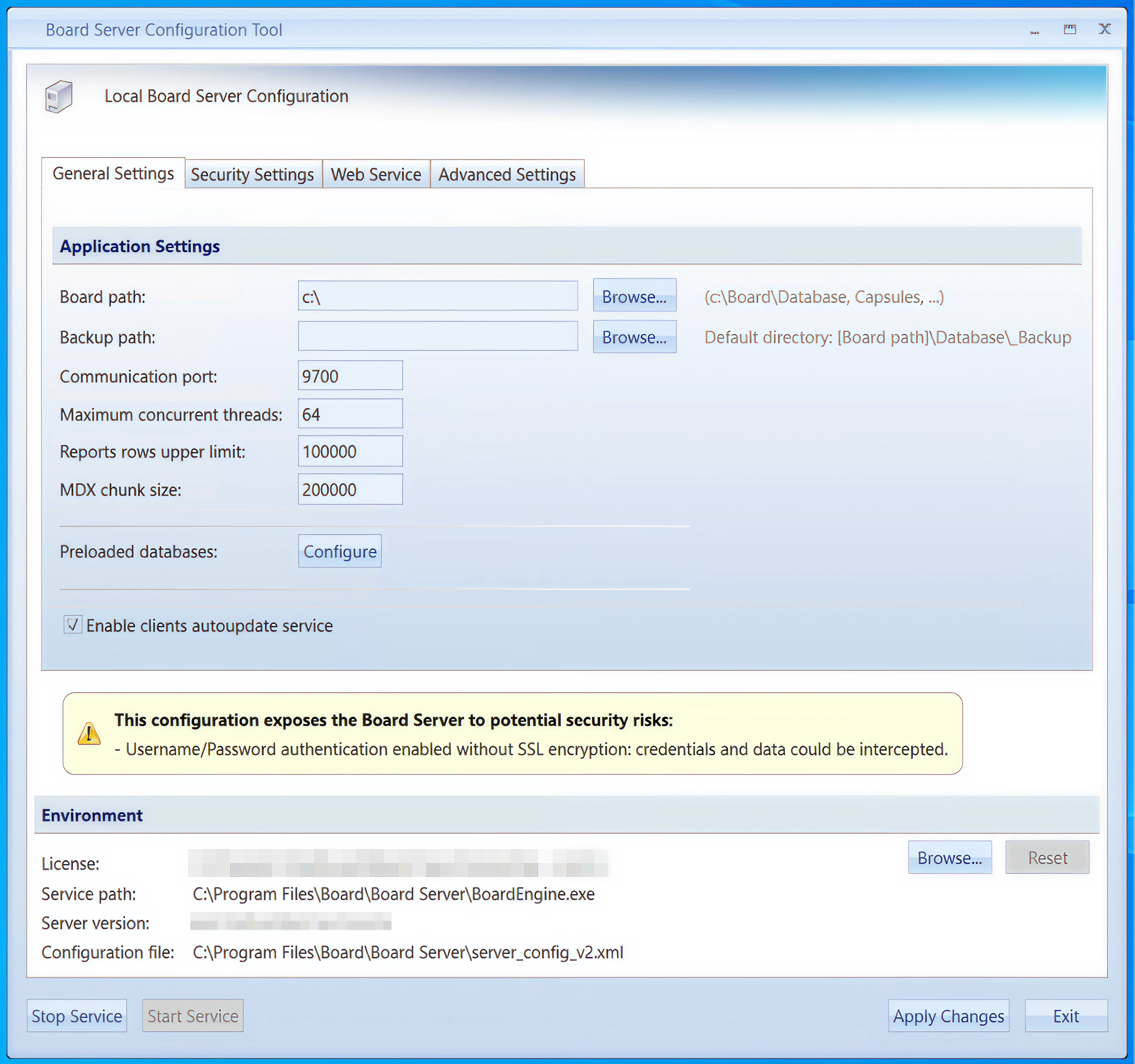This screenshot has width=1135, height=1064.
Task: Click the bold security risks warning heading
Action: (393, 720)
